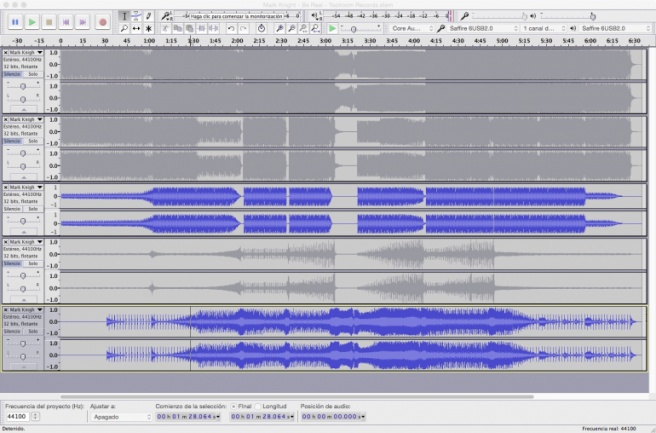656x433 pixels.
Task: Select the Longitud radio button
Action: pos(258,406)
